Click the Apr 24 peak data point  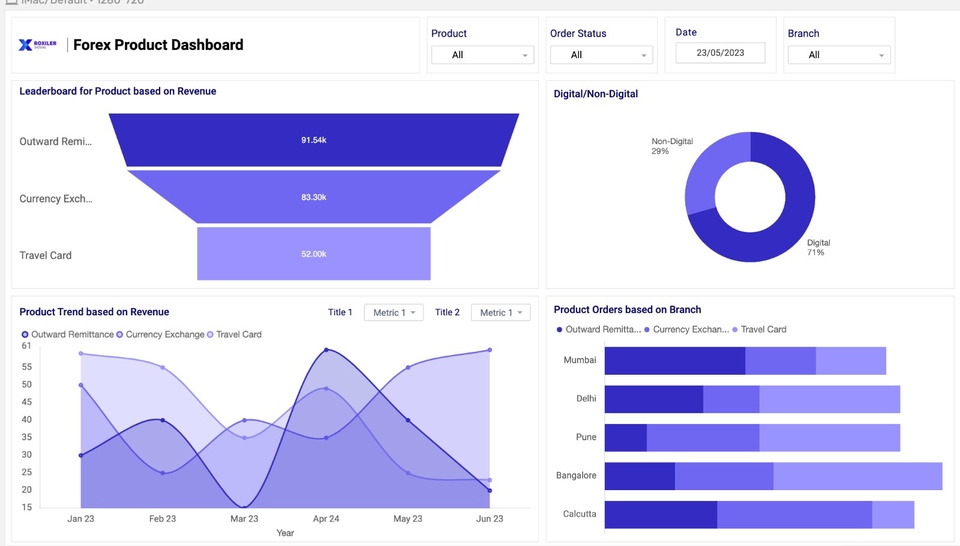tap(326, 351)
